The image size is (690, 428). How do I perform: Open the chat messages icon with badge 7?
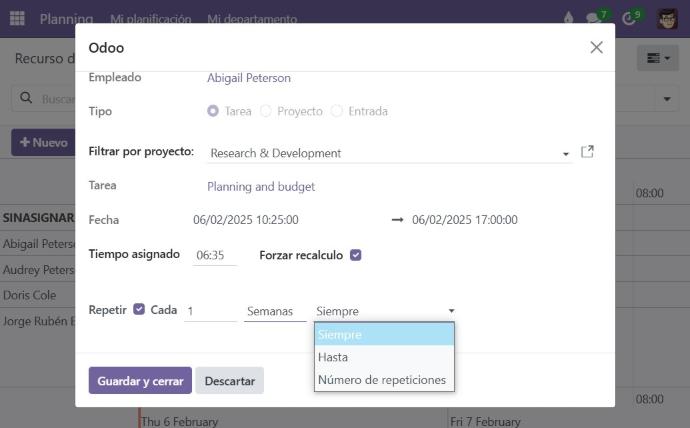tap(594, 18)
